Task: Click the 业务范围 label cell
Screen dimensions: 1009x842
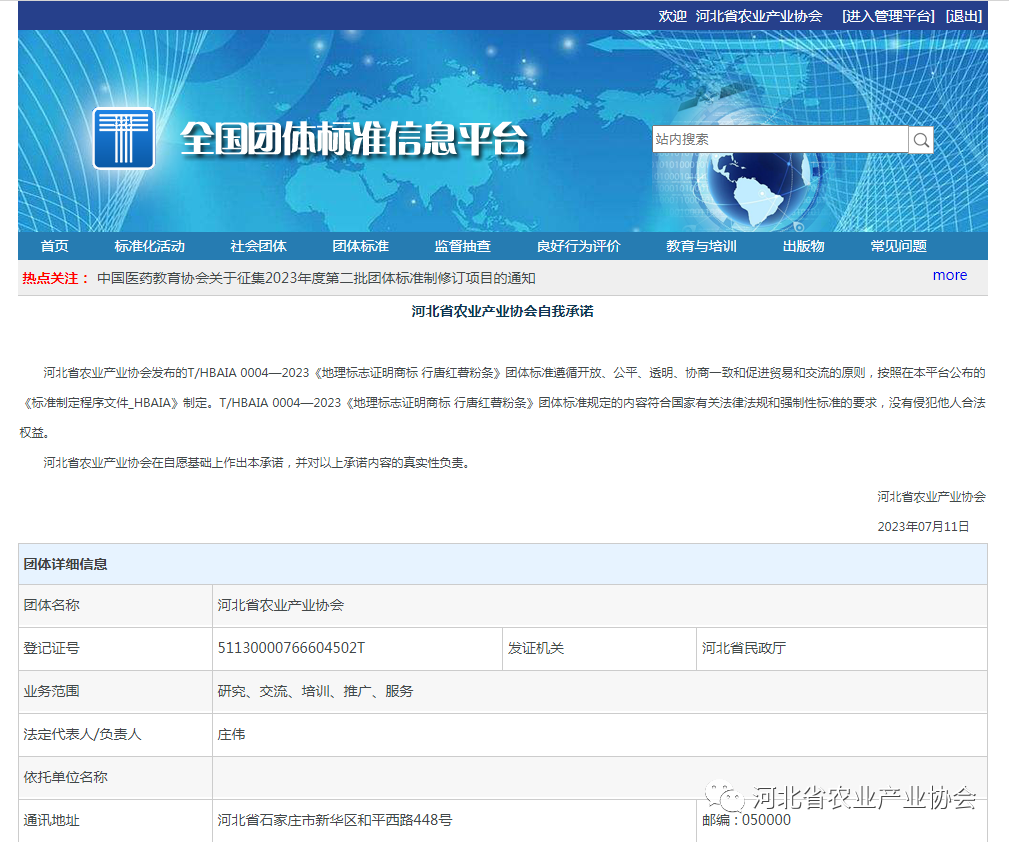Action: (115, 691)
